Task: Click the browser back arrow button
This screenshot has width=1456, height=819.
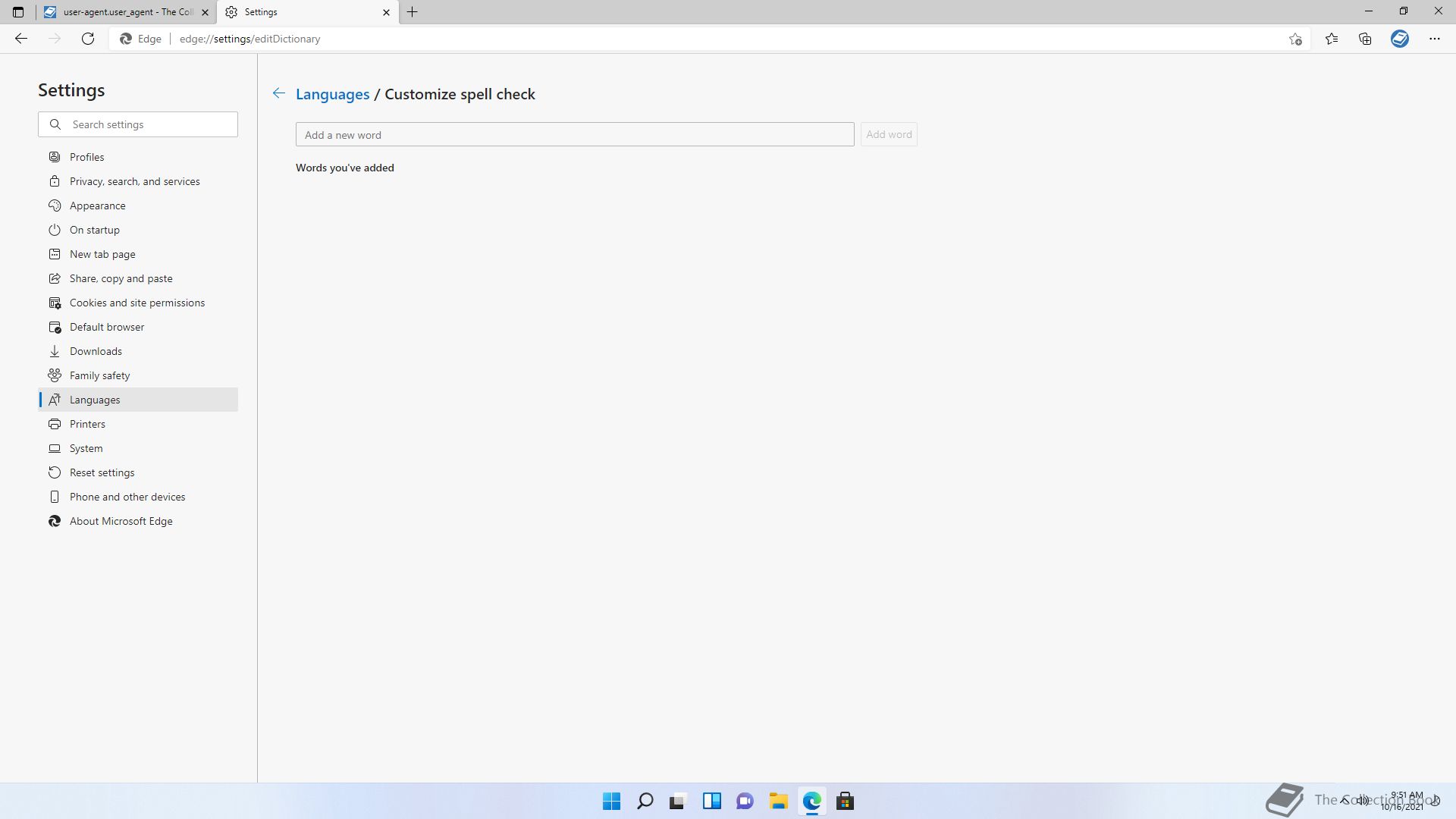Action: tap(21, 39)
